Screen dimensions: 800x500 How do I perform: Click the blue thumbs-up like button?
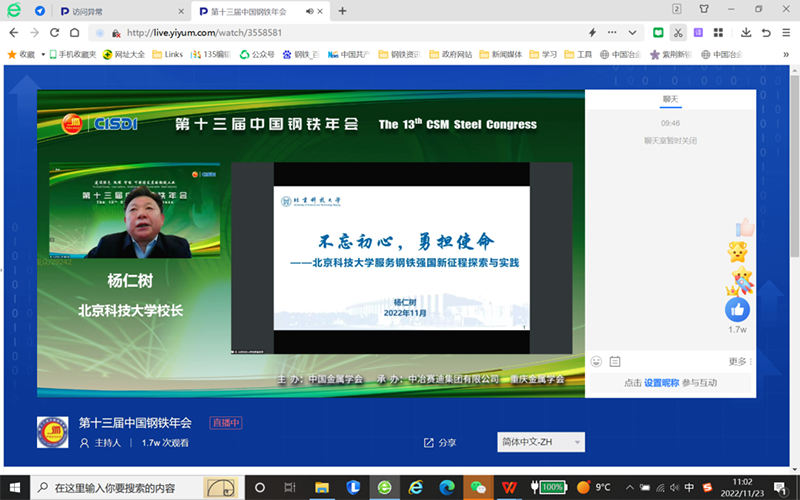(738, 309)
